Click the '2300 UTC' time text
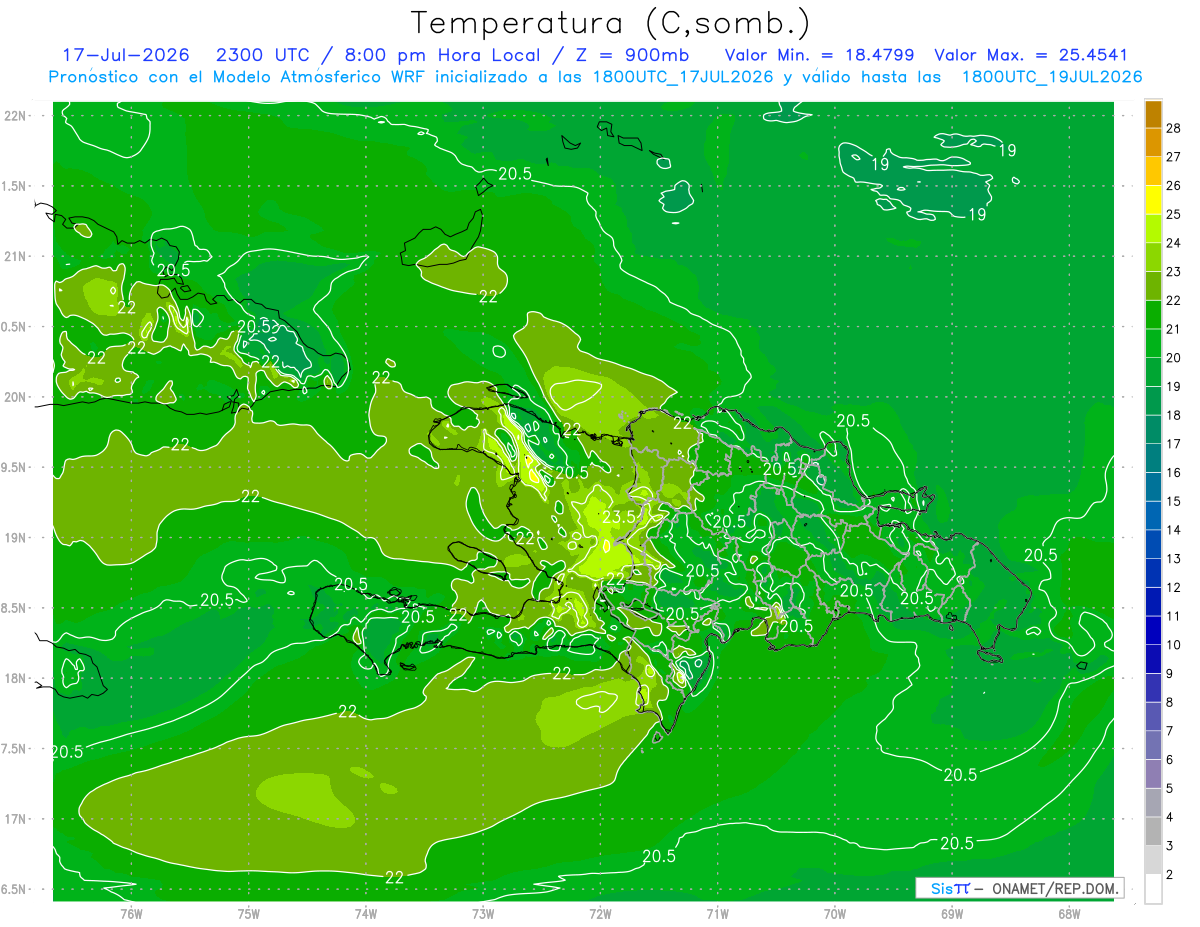Image resolution: width=1200 pixels, height=927 pixels. click(262, 55)
